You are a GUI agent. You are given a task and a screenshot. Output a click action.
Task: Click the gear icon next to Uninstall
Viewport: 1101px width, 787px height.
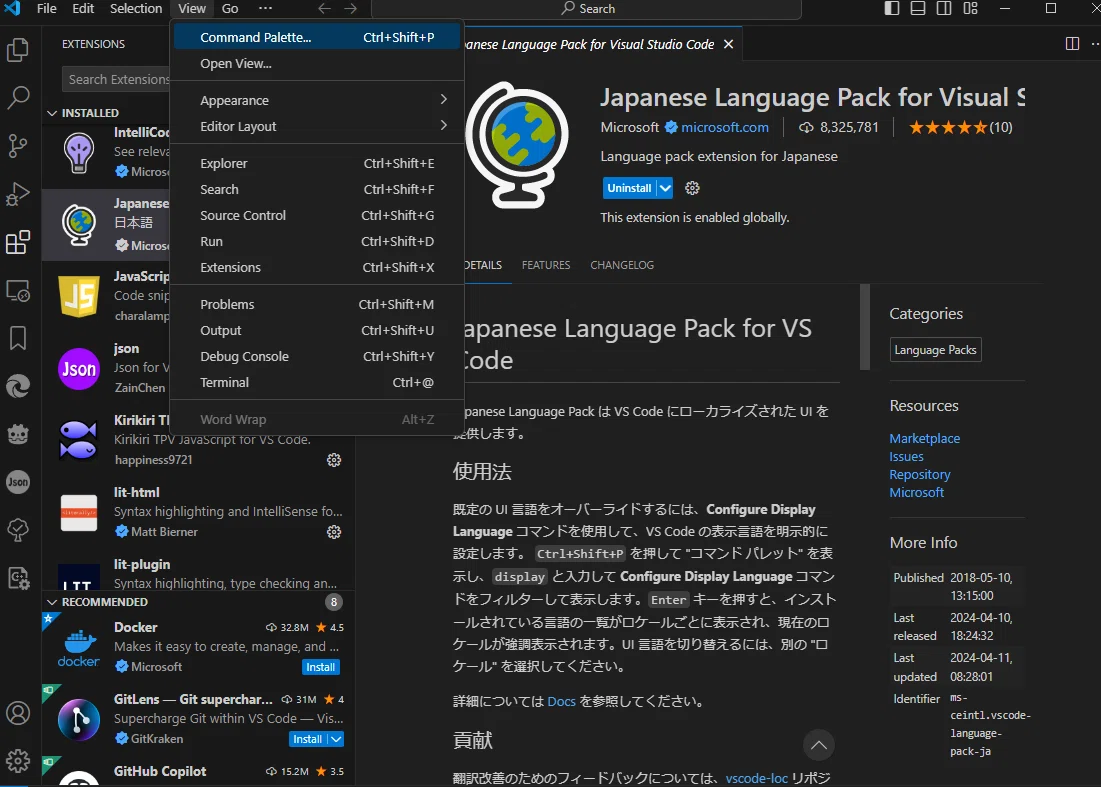[x=692, y=188]
